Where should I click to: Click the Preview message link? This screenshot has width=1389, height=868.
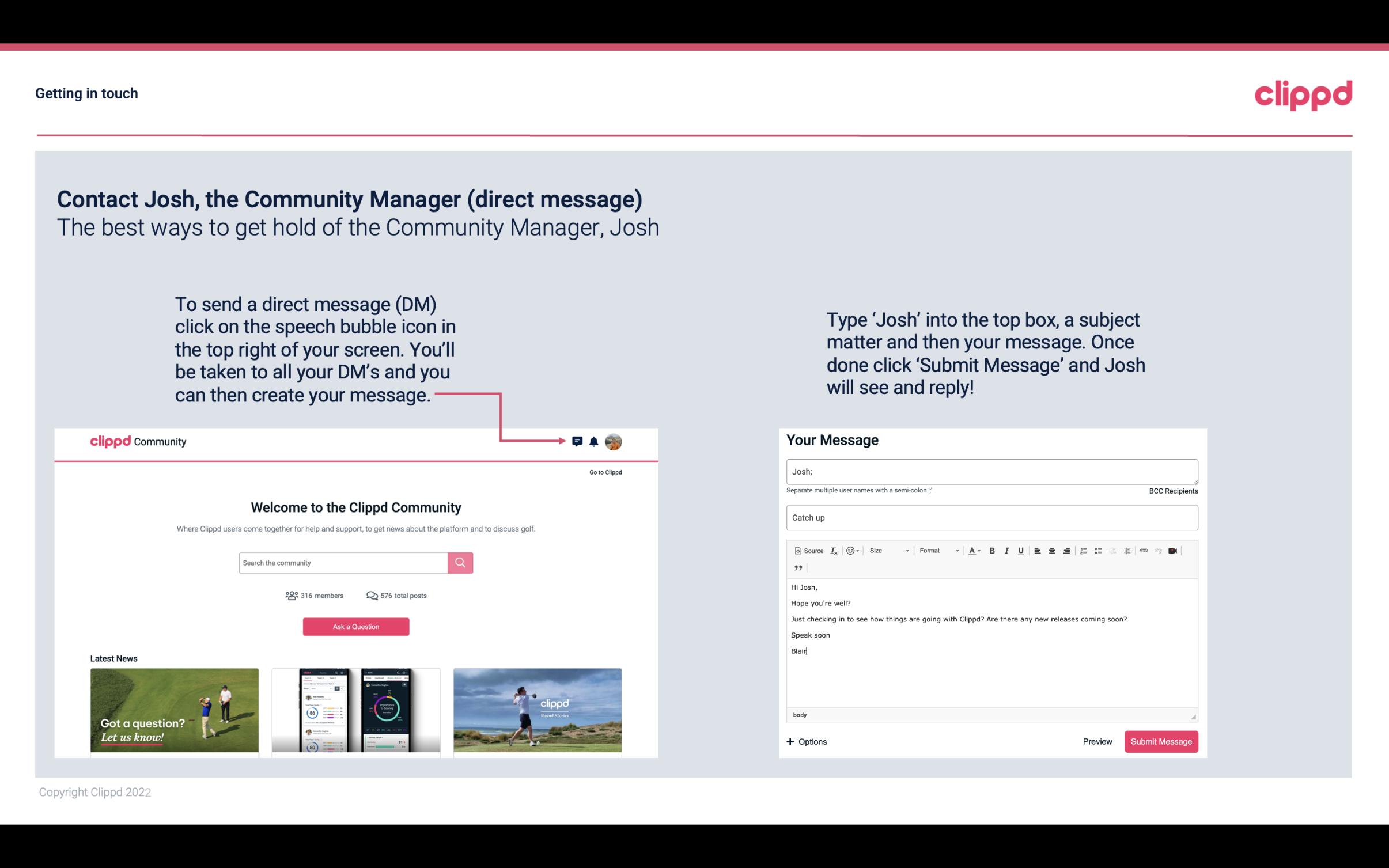coord(1097,741)
